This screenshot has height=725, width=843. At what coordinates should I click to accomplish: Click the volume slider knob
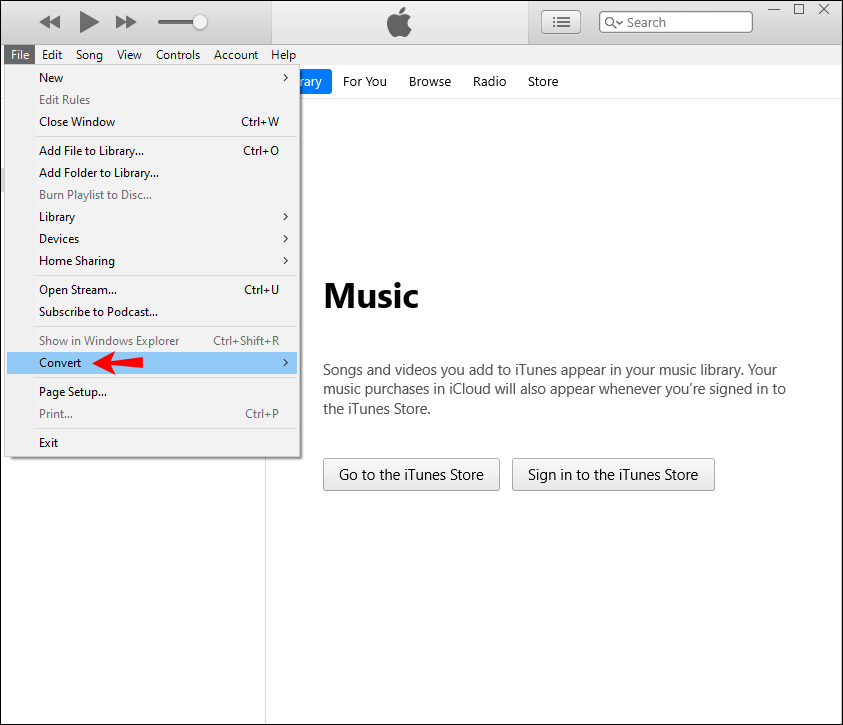[199, 22]
